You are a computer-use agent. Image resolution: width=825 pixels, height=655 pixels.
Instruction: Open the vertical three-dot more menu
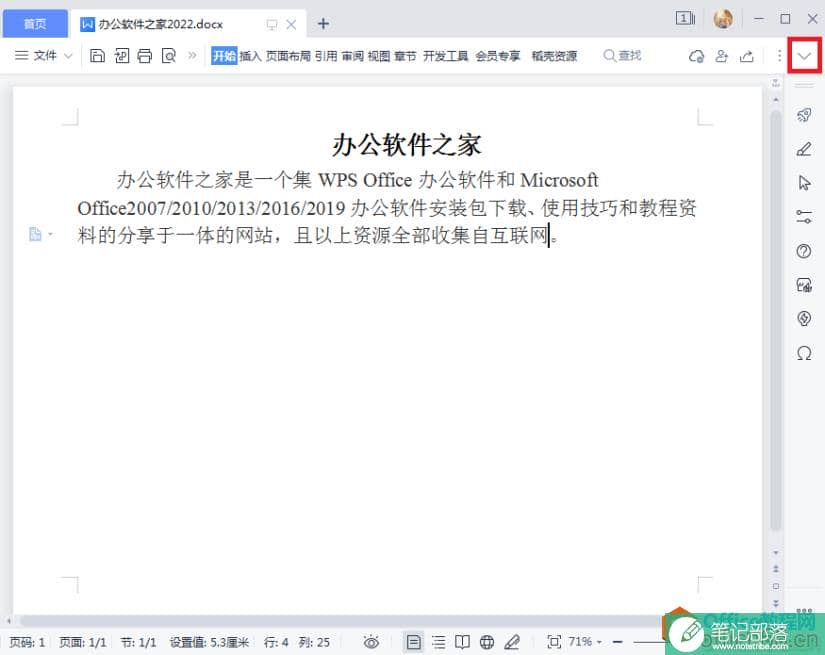pos(779,55)
